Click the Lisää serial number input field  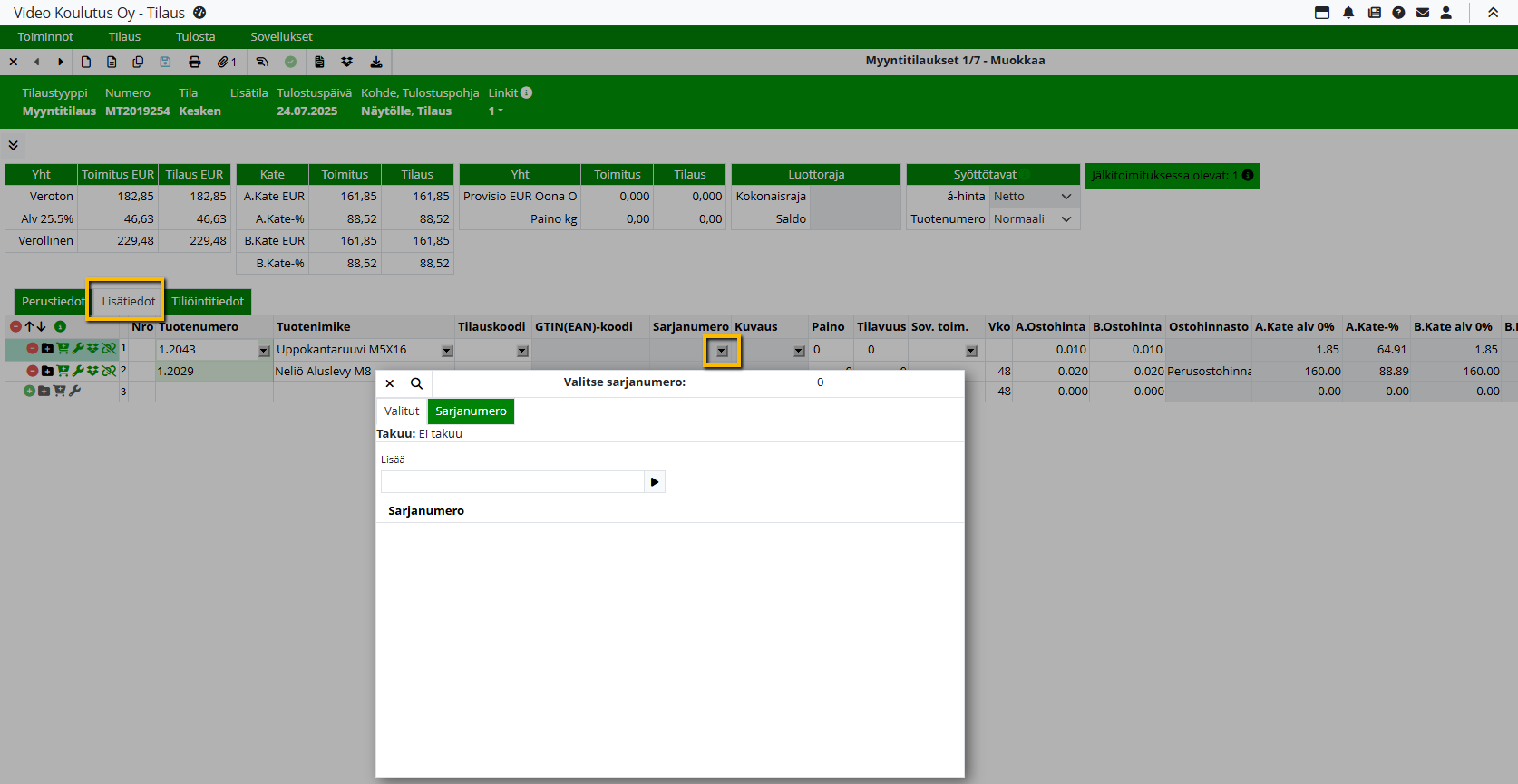click(512, 482)
